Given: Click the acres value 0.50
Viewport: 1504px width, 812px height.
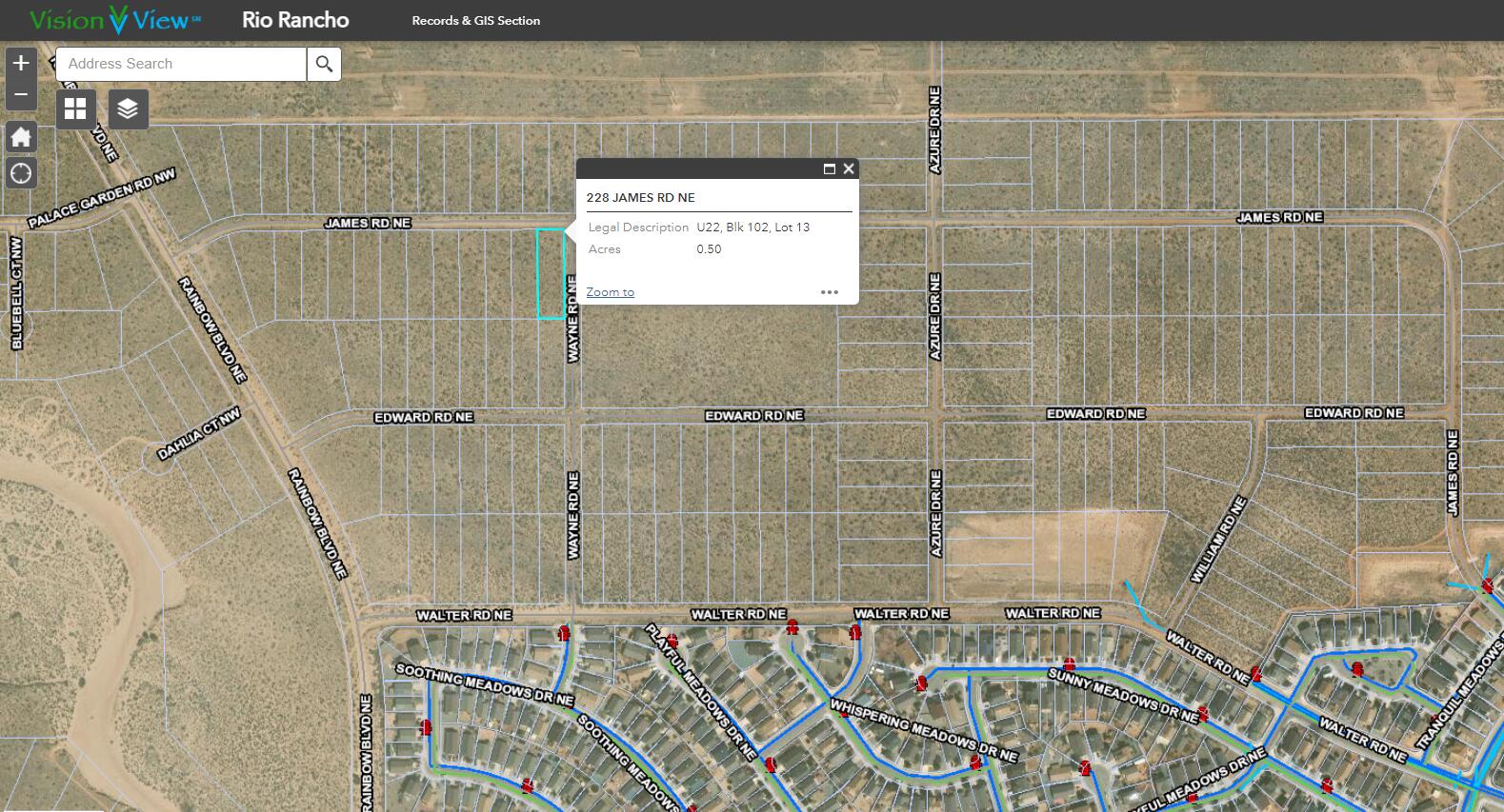Looking at the screenshot, I should tap(709, 249).
